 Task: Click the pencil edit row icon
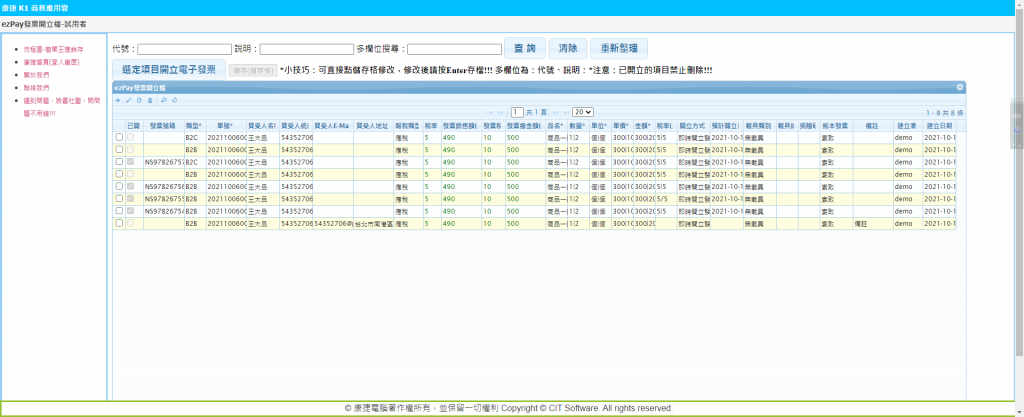128,100
